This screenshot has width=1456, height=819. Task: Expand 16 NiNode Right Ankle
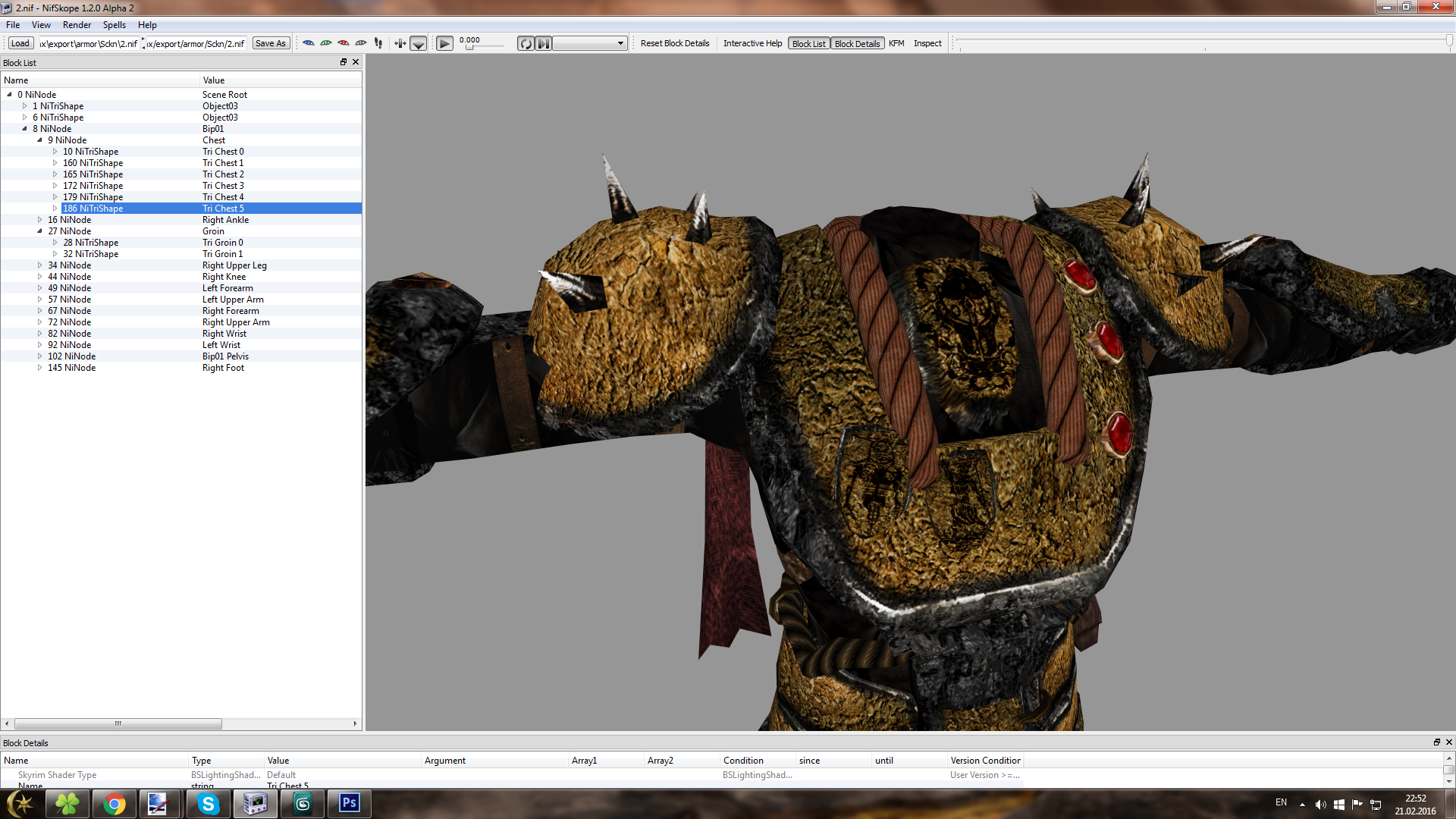(x=39, y=220)
